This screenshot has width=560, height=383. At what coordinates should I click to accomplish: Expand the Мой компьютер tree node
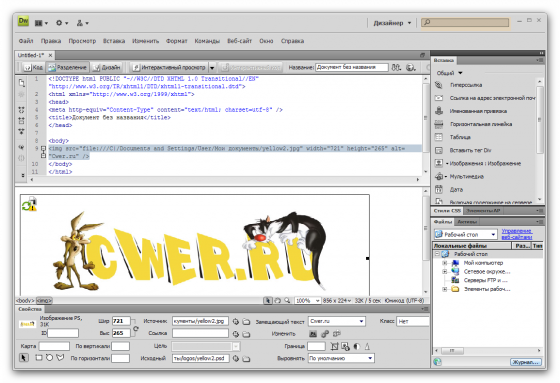[445, 263]
